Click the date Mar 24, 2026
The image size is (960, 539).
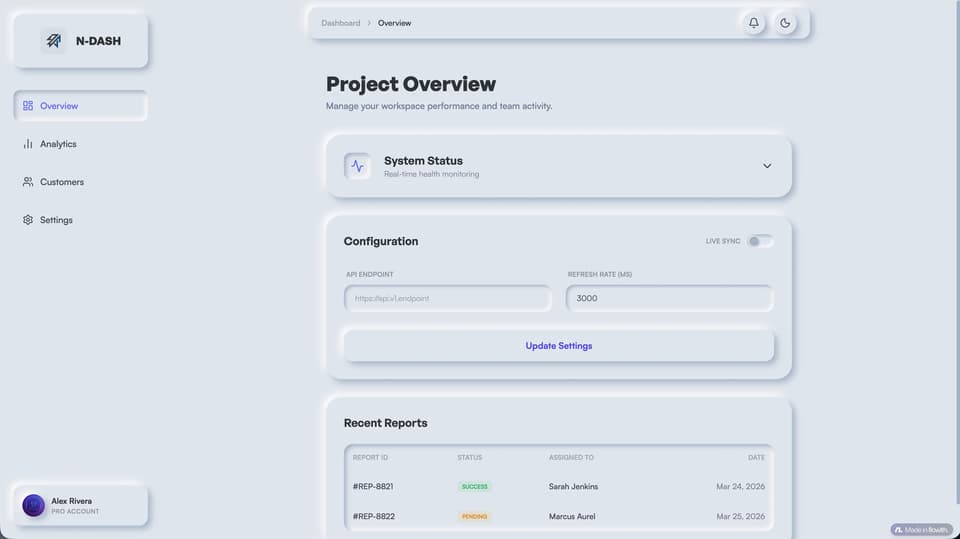[x=740, y=486]
